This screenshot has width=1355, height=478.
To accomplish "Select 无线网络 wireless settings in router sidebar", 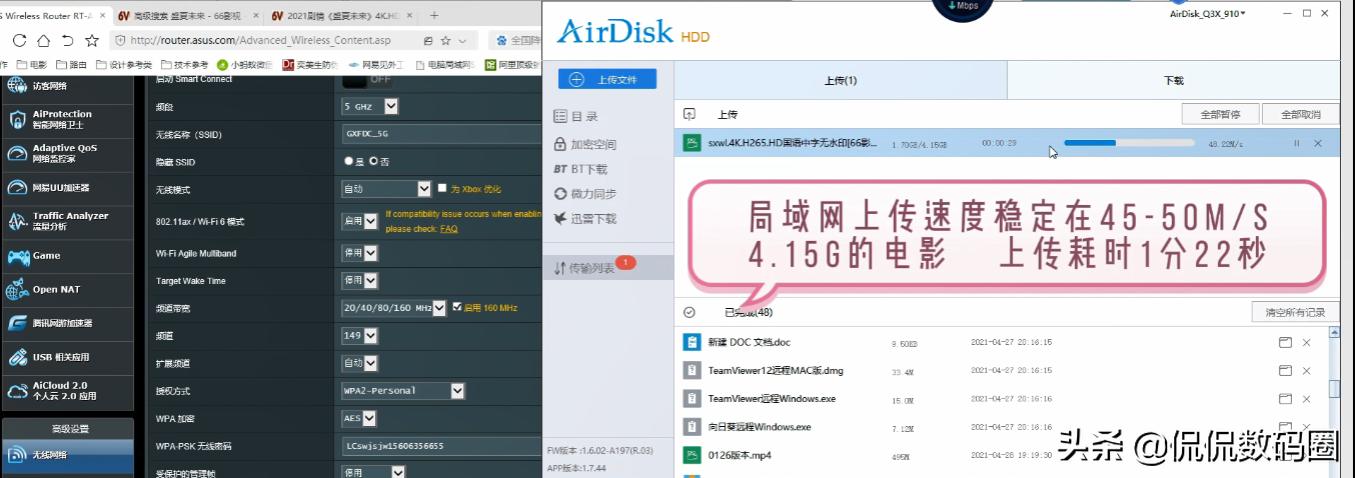I will pyautogui.click(x=67, y=455).
